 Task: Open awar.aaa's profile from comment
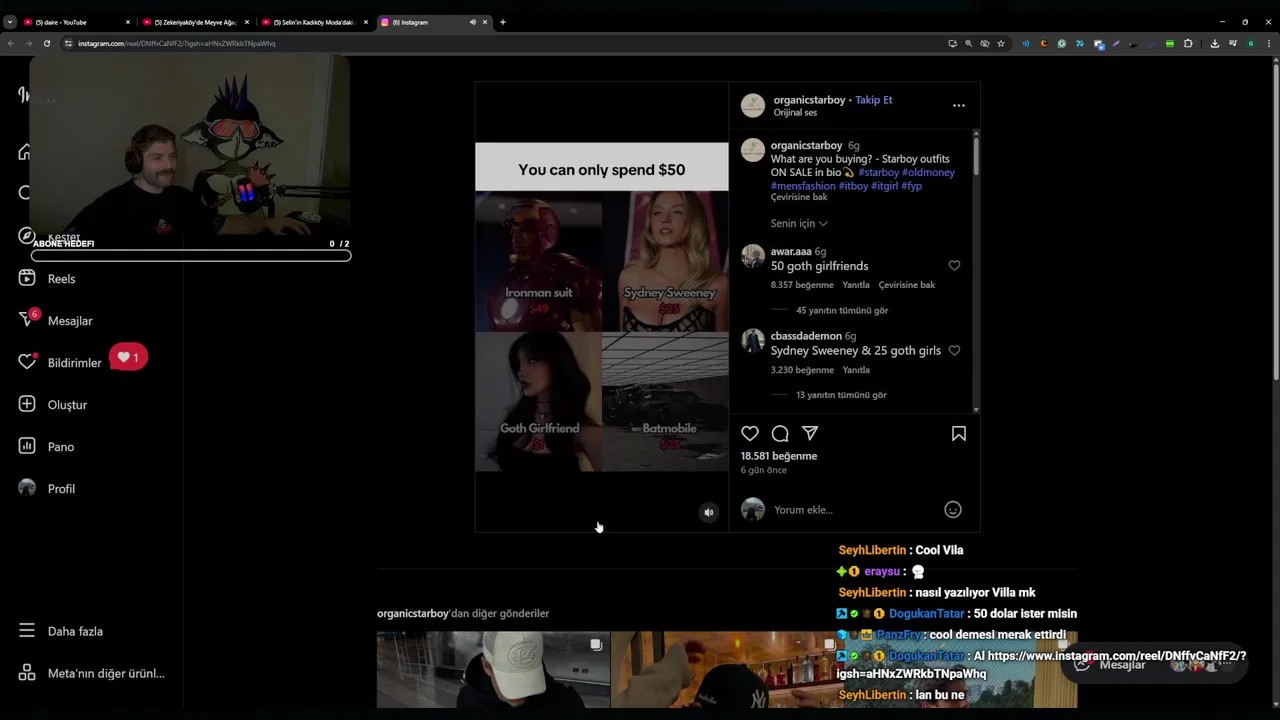click(x=791, y=252)
